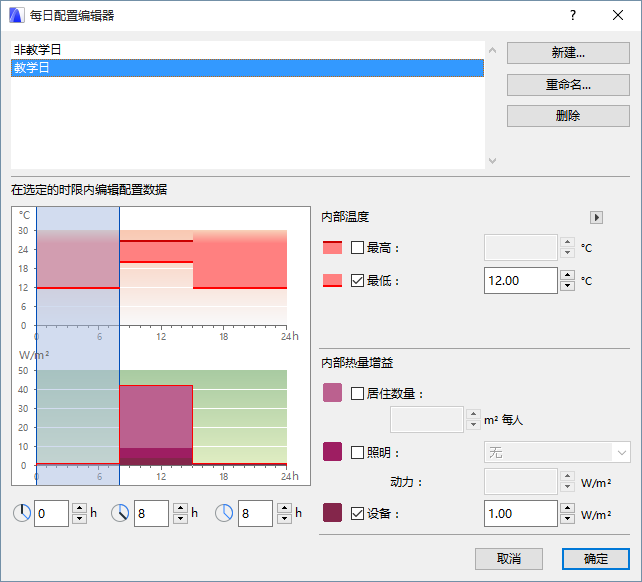
Task: Click the 最低 temperature input field 12.00
Action: pos(520,281)
